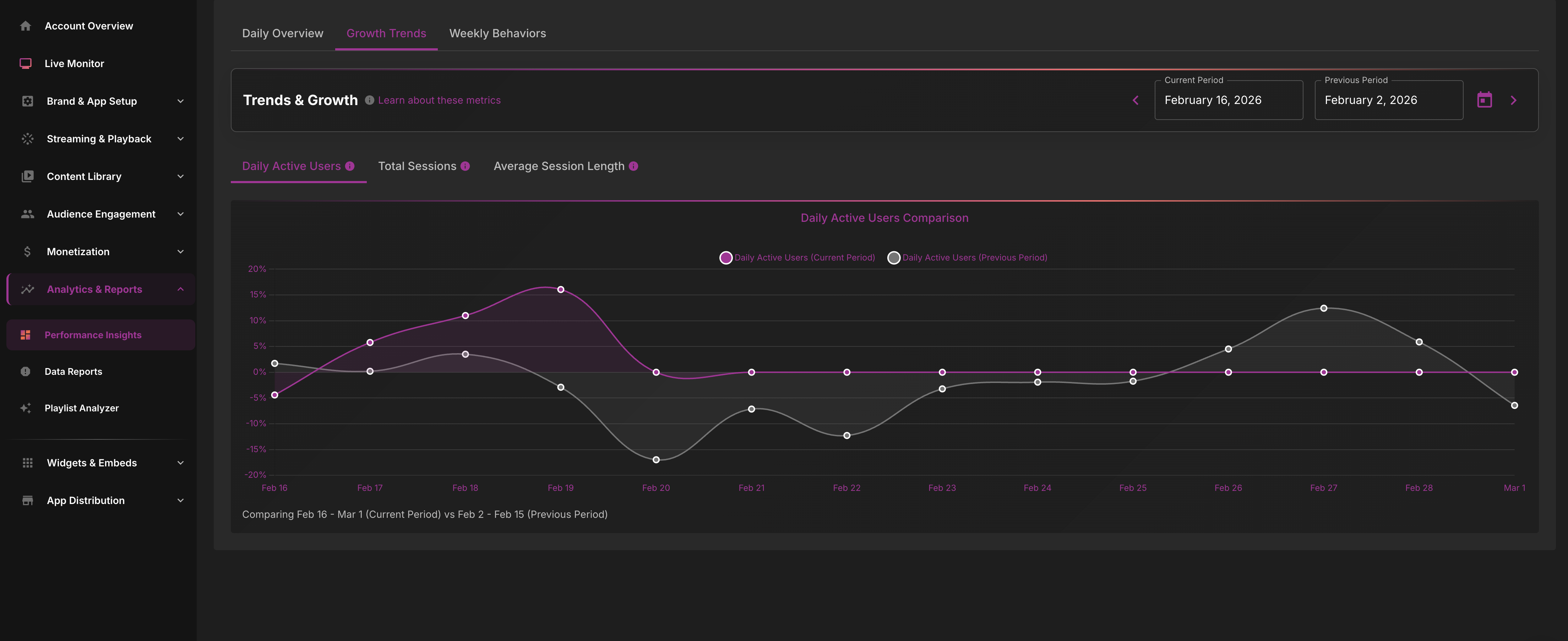Go to previous period arrow
Image resolution: width=1568 pixels, height=641 pixels.
tap(1135, 100)
